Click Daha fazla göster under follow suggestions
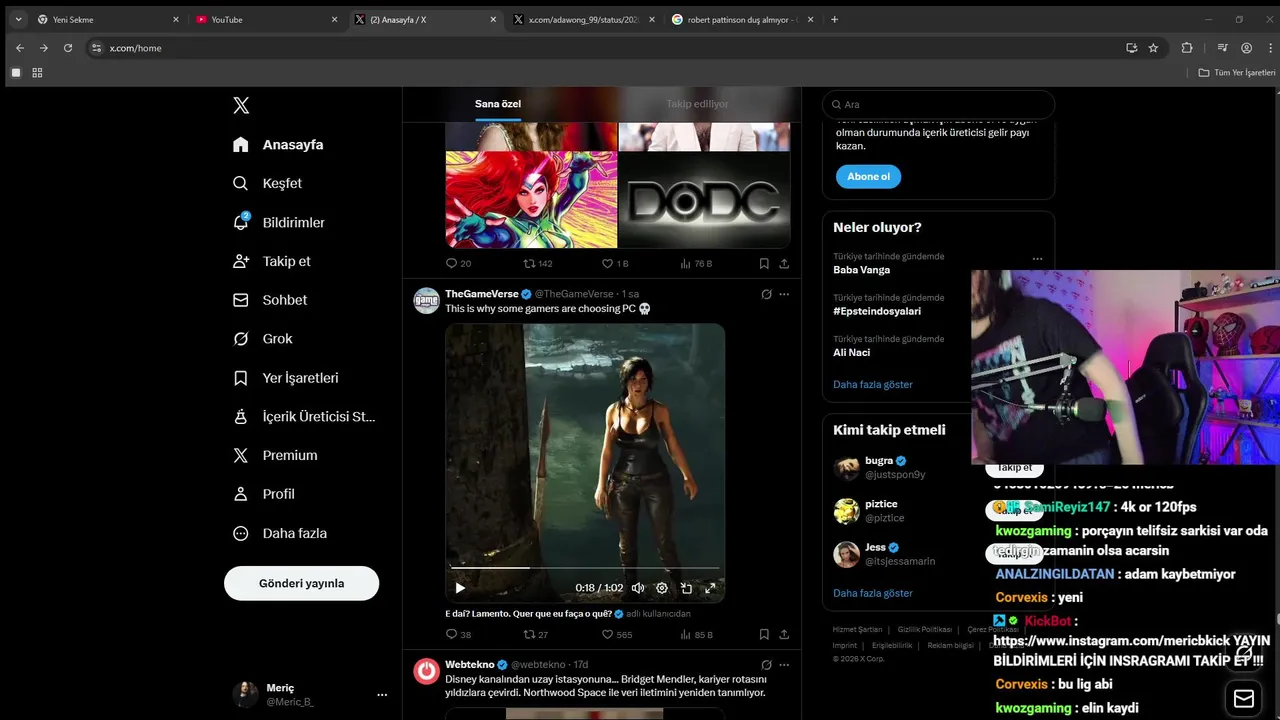Screen dimensions: 1280x720 coord(873,593)
